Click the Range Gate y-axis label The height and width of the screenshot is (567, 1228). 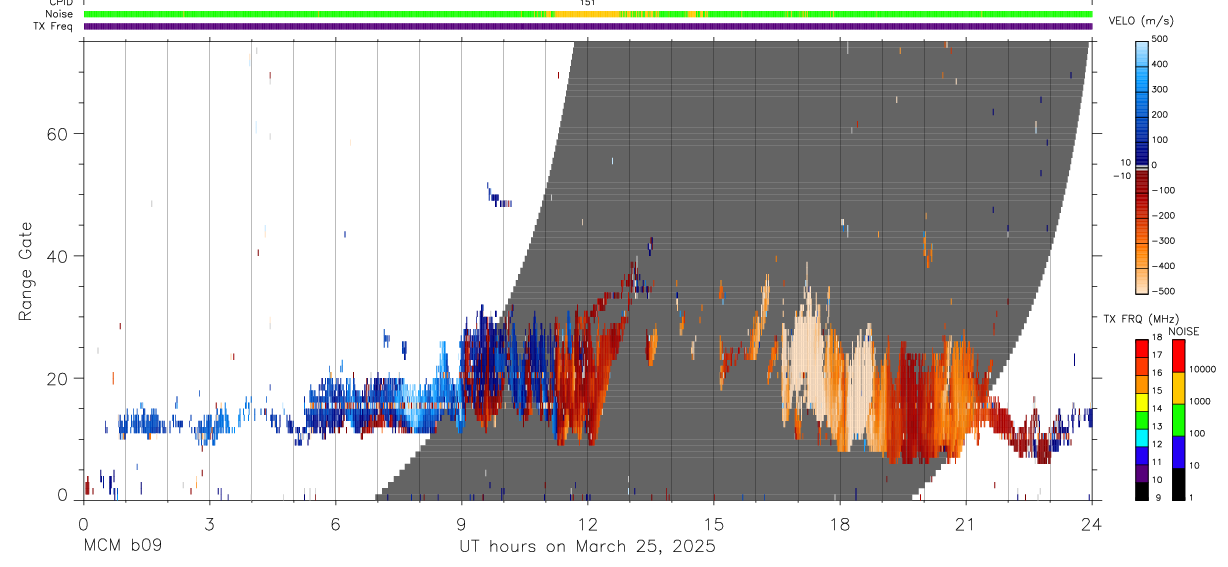(24, 271)
